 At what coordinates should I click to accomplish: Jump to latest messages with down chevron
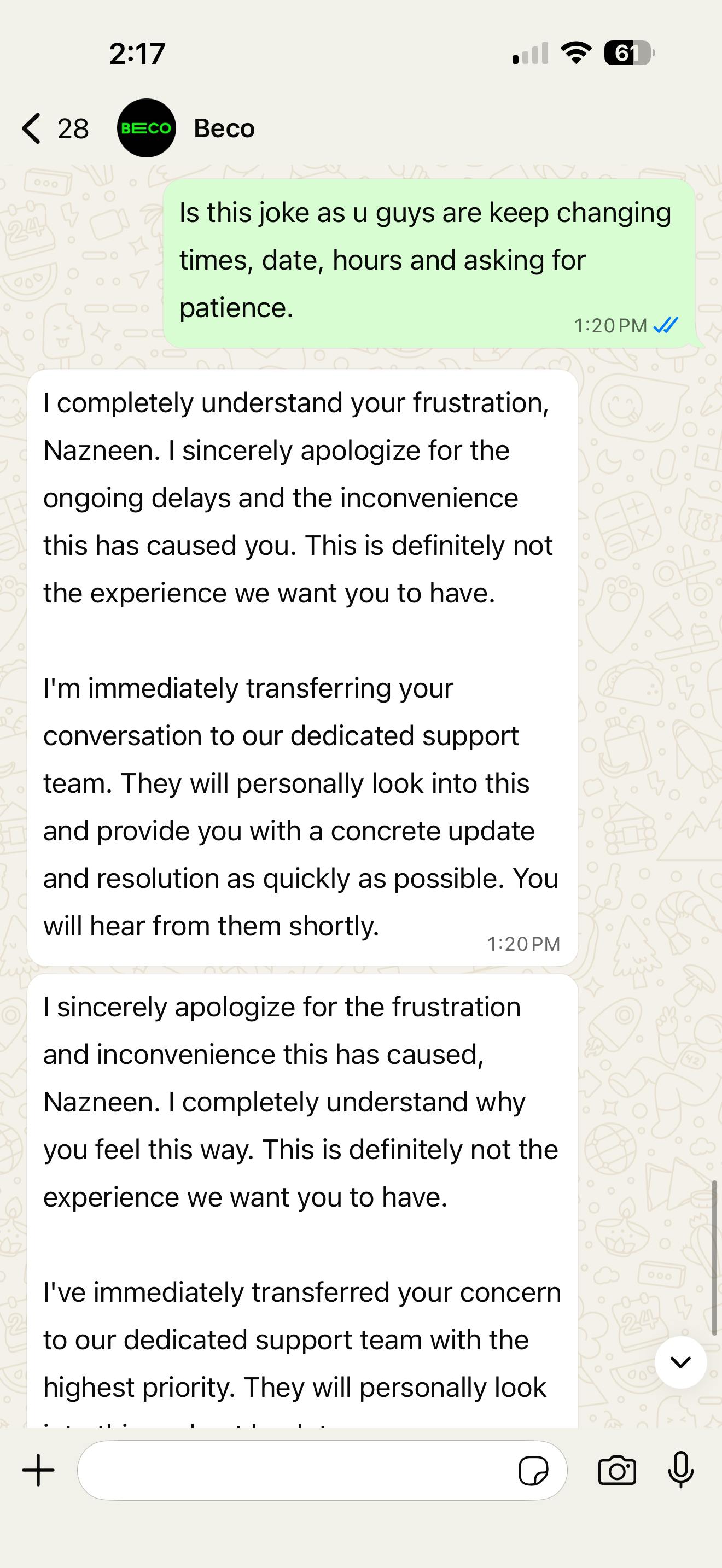[x=680, y=1362]
